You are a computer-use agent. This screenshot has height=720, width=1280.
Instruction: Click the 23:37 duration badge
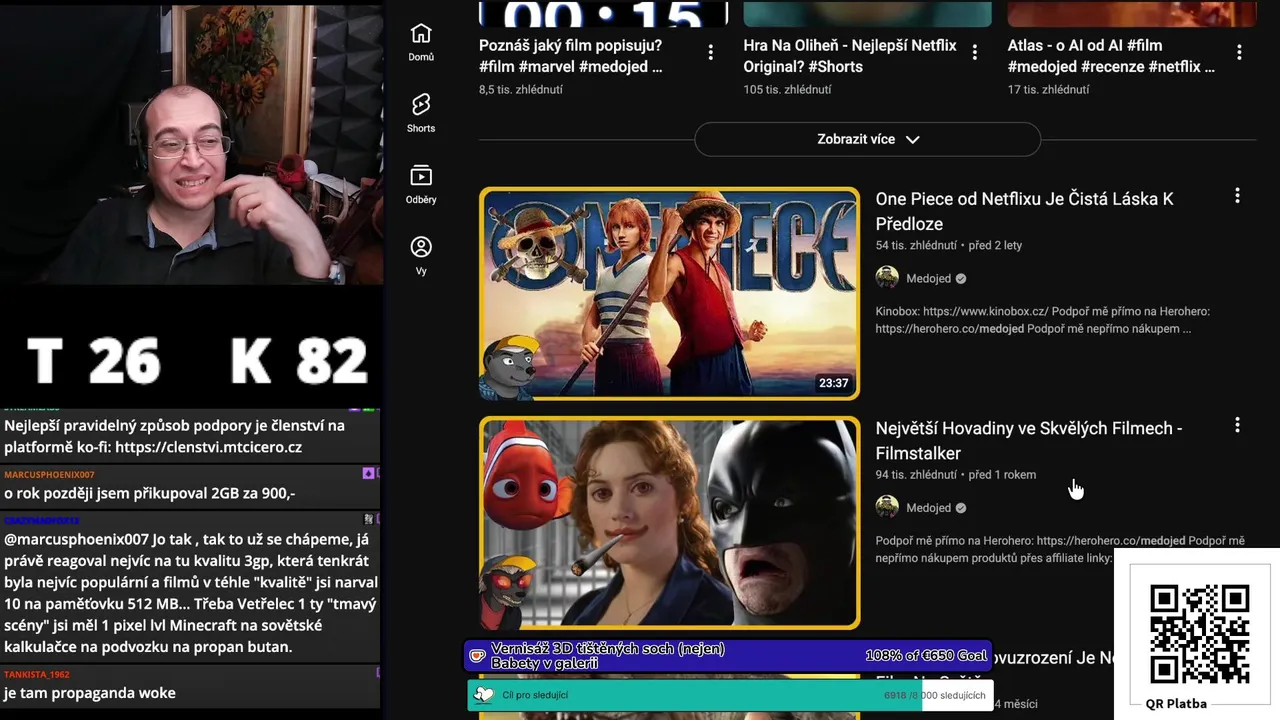click(833, 383)
